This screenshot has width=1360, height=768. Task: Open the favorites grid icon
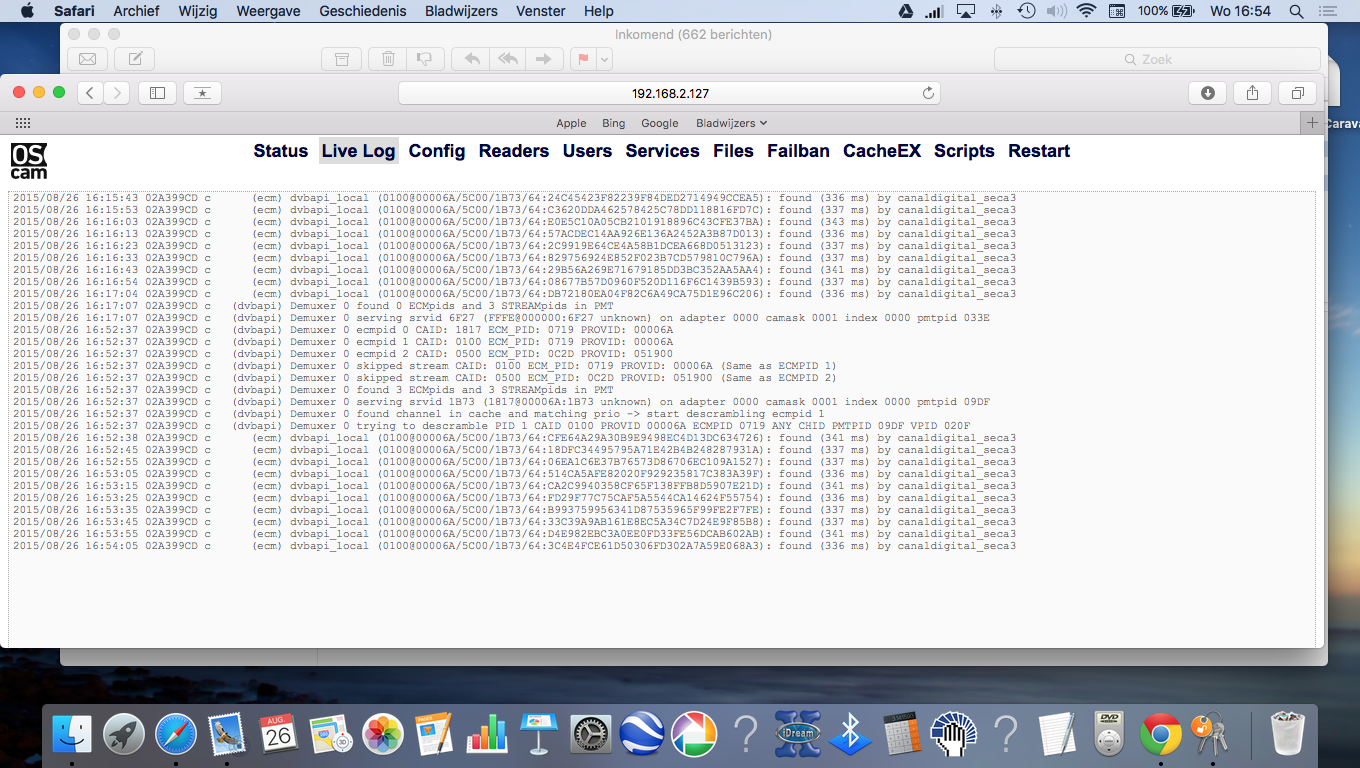coord(23,122)
